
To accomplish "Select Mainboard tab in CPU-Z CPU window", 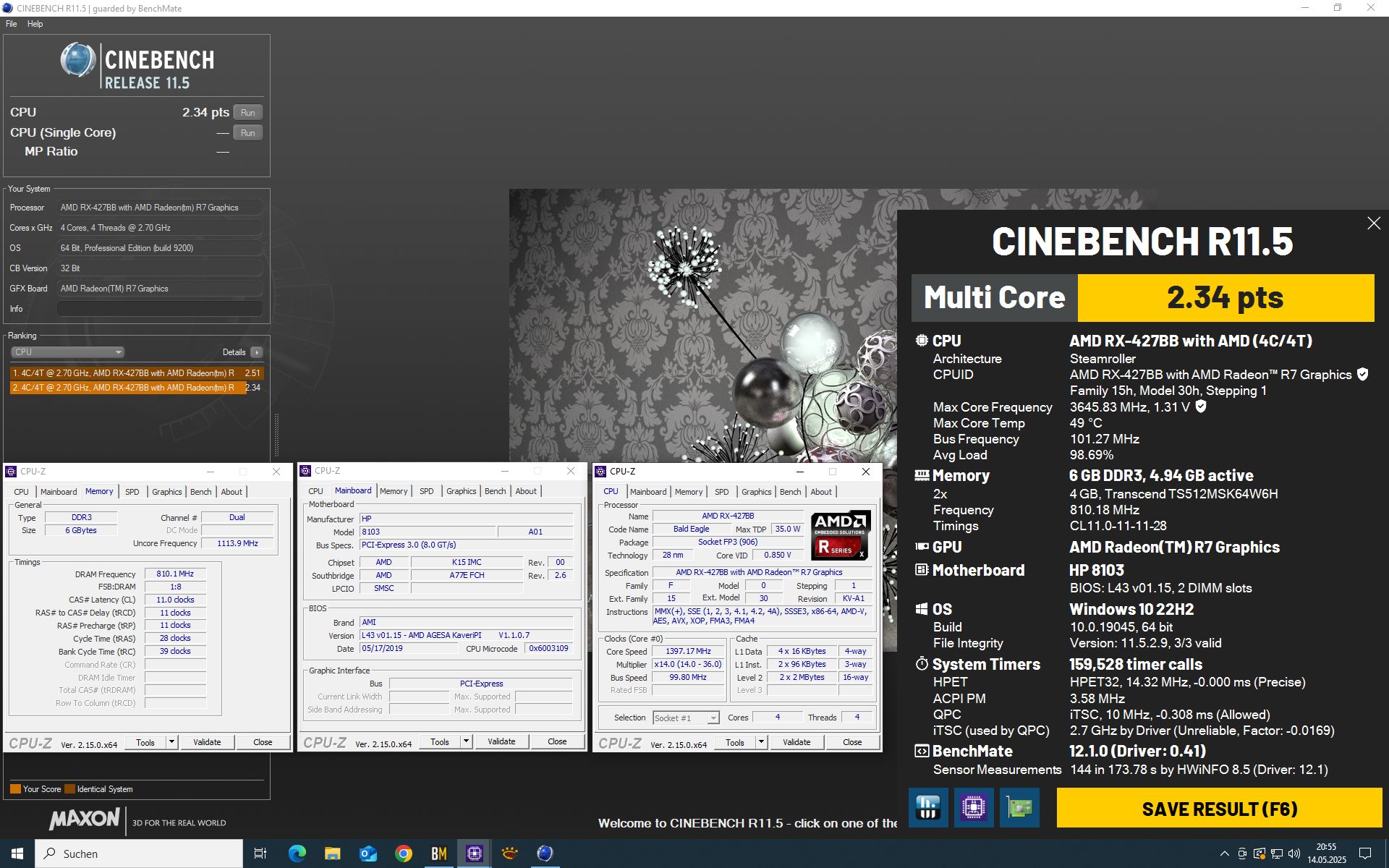I will (x=648, y=492).
